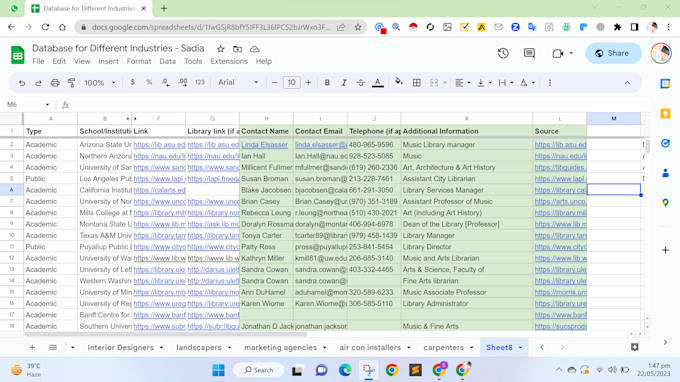The image size is (680, 382).
Task: Open the Borders tool
Action: click(416, 82)
